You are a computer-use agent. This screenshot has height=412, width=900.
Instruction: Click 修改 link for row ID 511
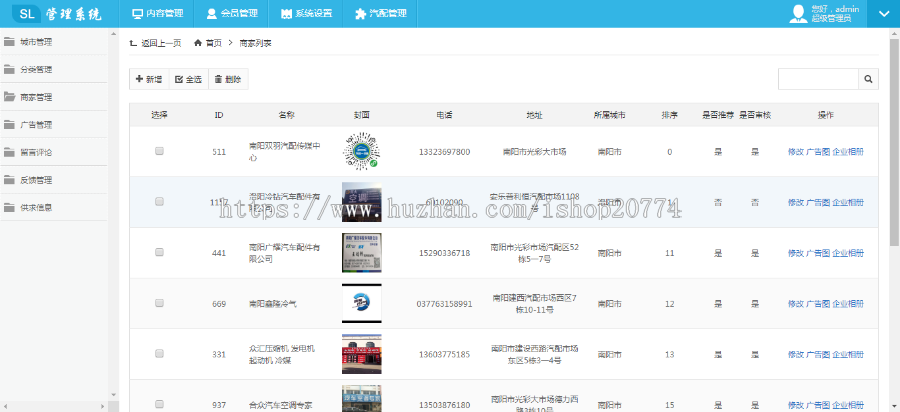click(x=795, y=152)
